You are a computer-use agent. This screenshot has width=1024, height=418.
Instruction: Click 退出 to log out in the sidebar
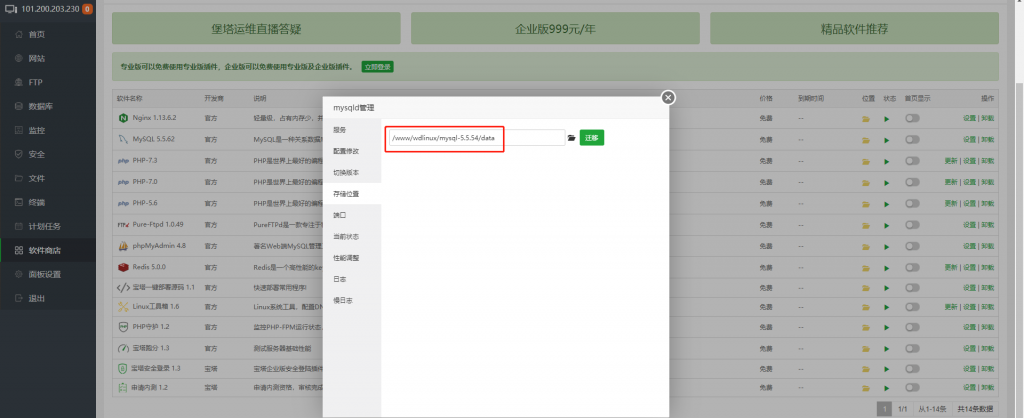[48, 298]
